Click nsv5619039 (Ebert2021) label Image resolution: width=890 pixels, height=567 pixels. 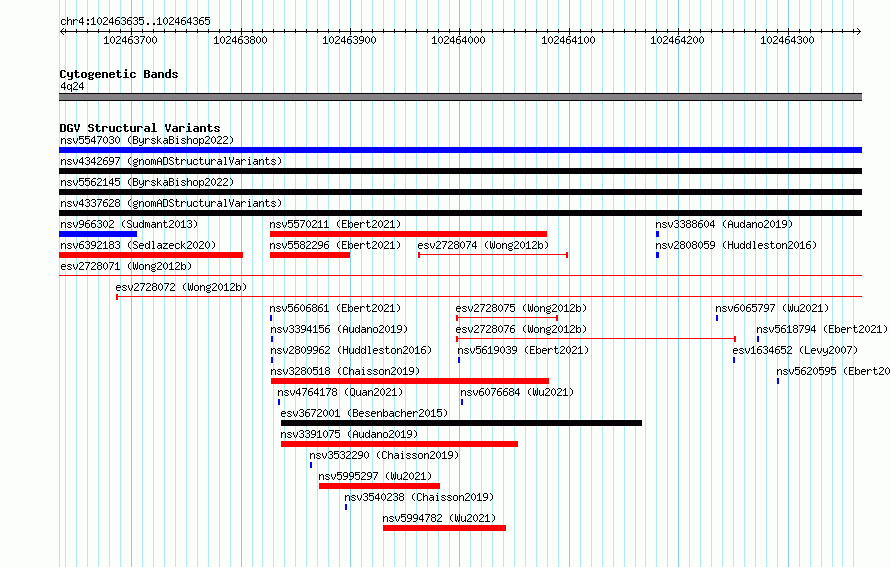(x=523, y=350)
